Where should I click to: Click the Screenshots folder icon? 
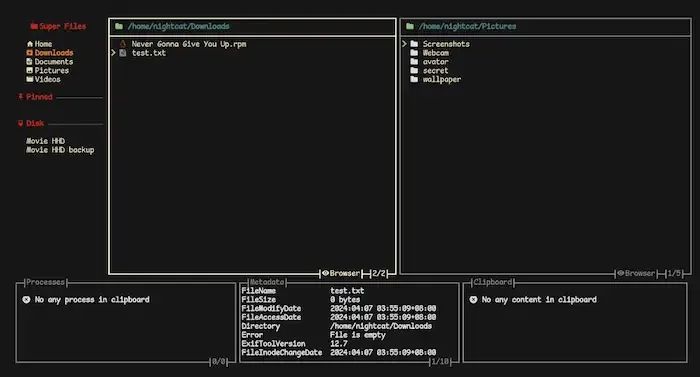click(414, 44)
